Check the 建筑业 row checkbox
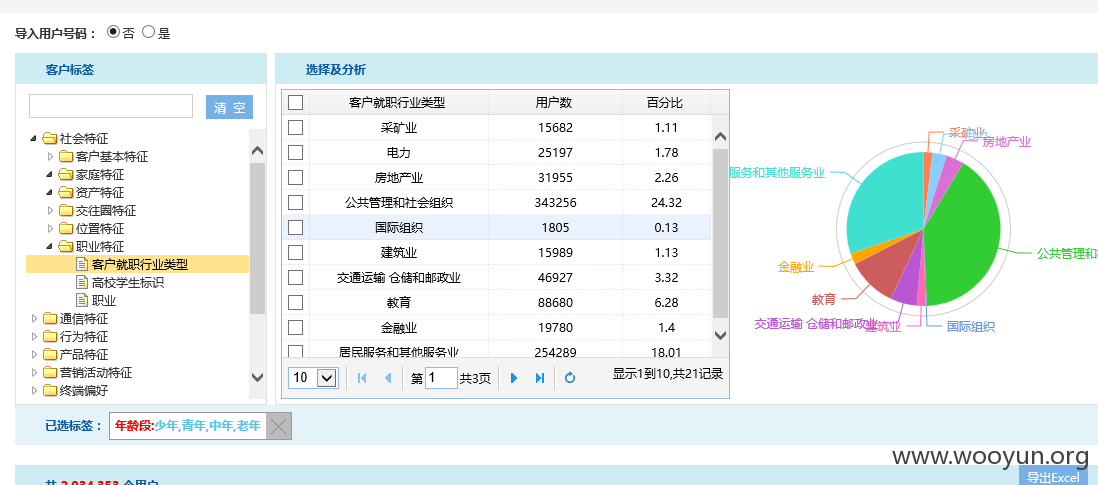Viewport: 1098px width, 485px height. click(x=296, y=253)
